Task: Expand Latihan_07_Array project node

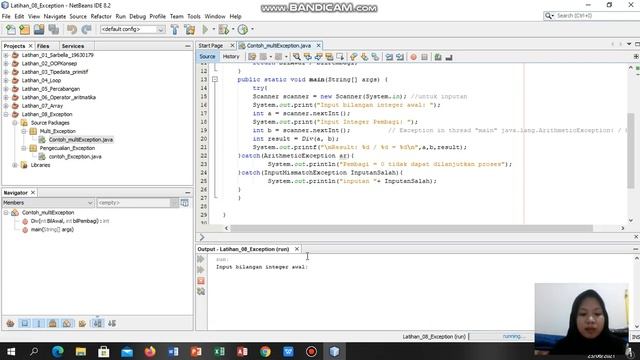Action: [6, 106]
